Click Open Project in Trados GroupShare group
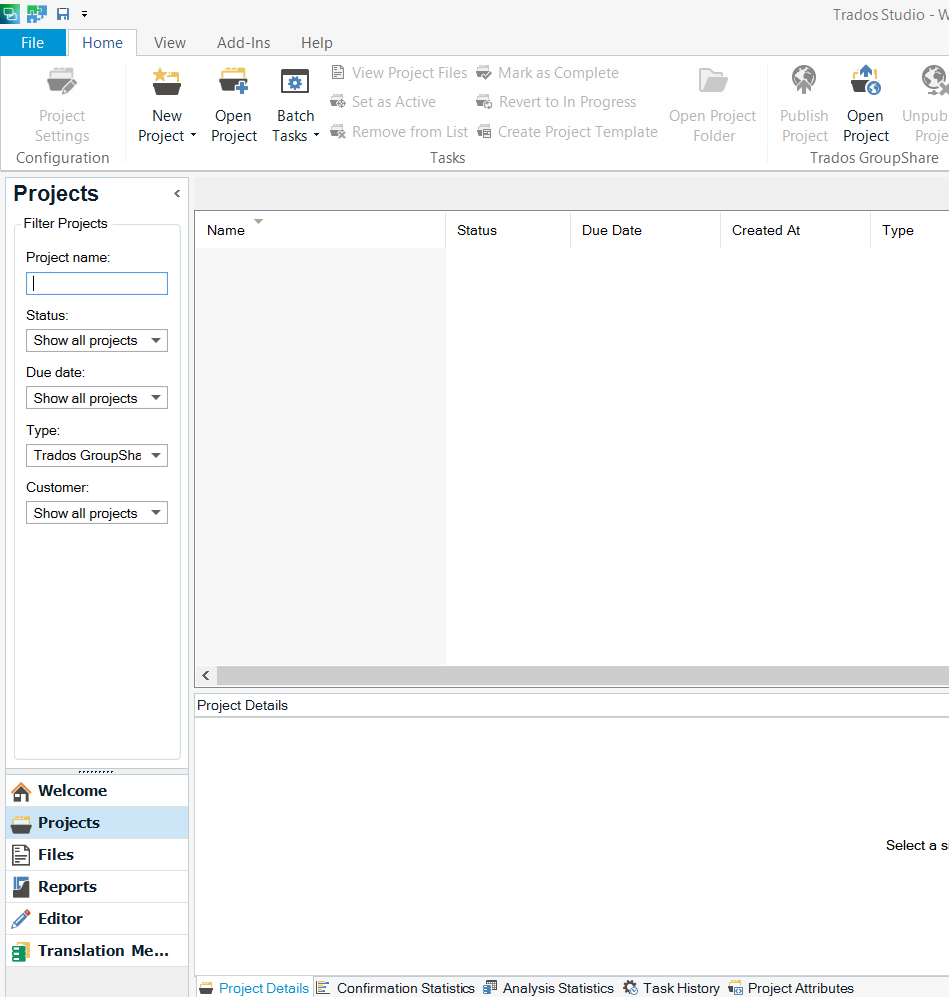This screenshot has height=997, width=949. [866, 106]
